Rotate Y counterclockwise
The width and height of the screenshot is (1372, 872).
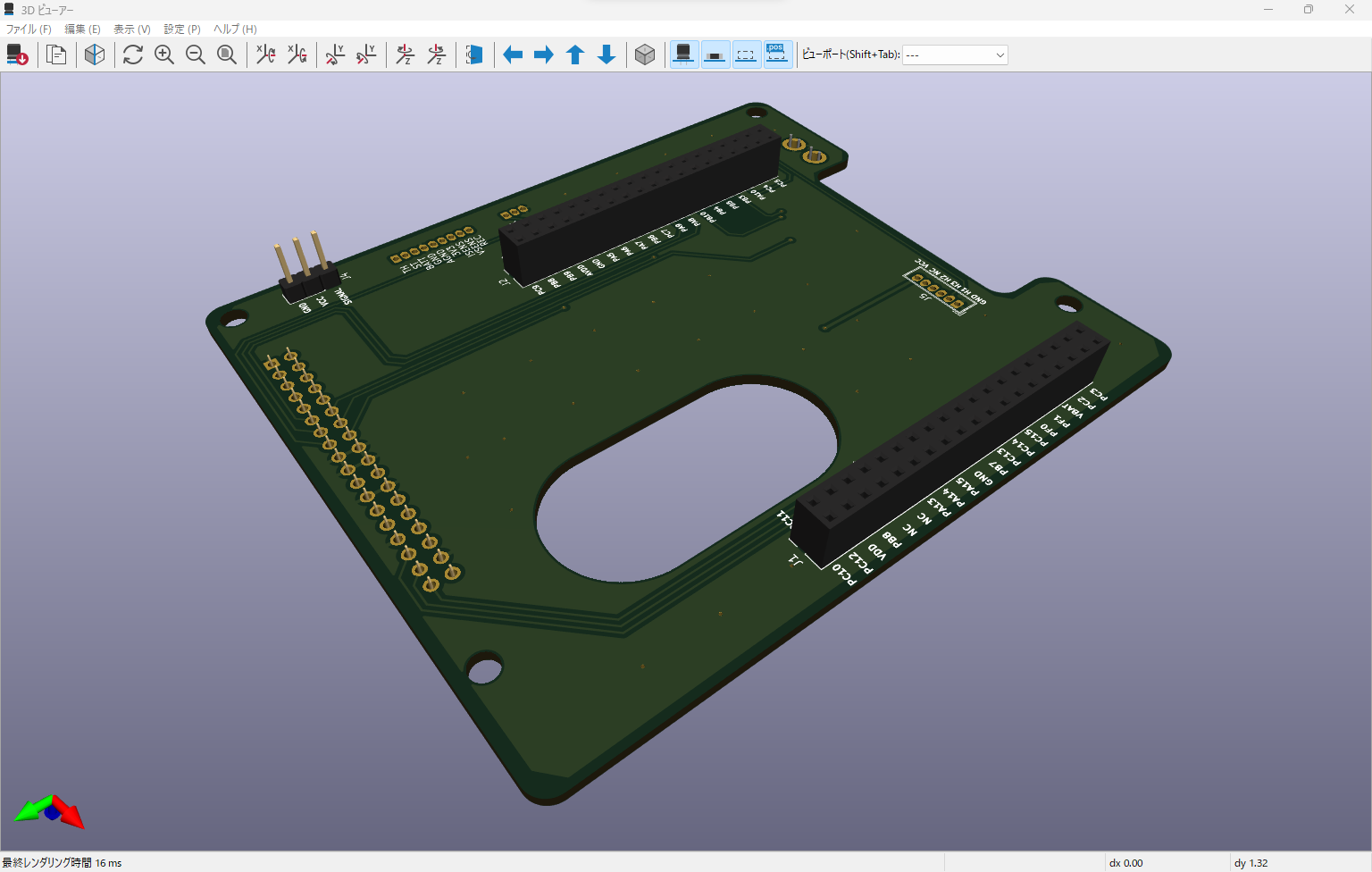366,54
